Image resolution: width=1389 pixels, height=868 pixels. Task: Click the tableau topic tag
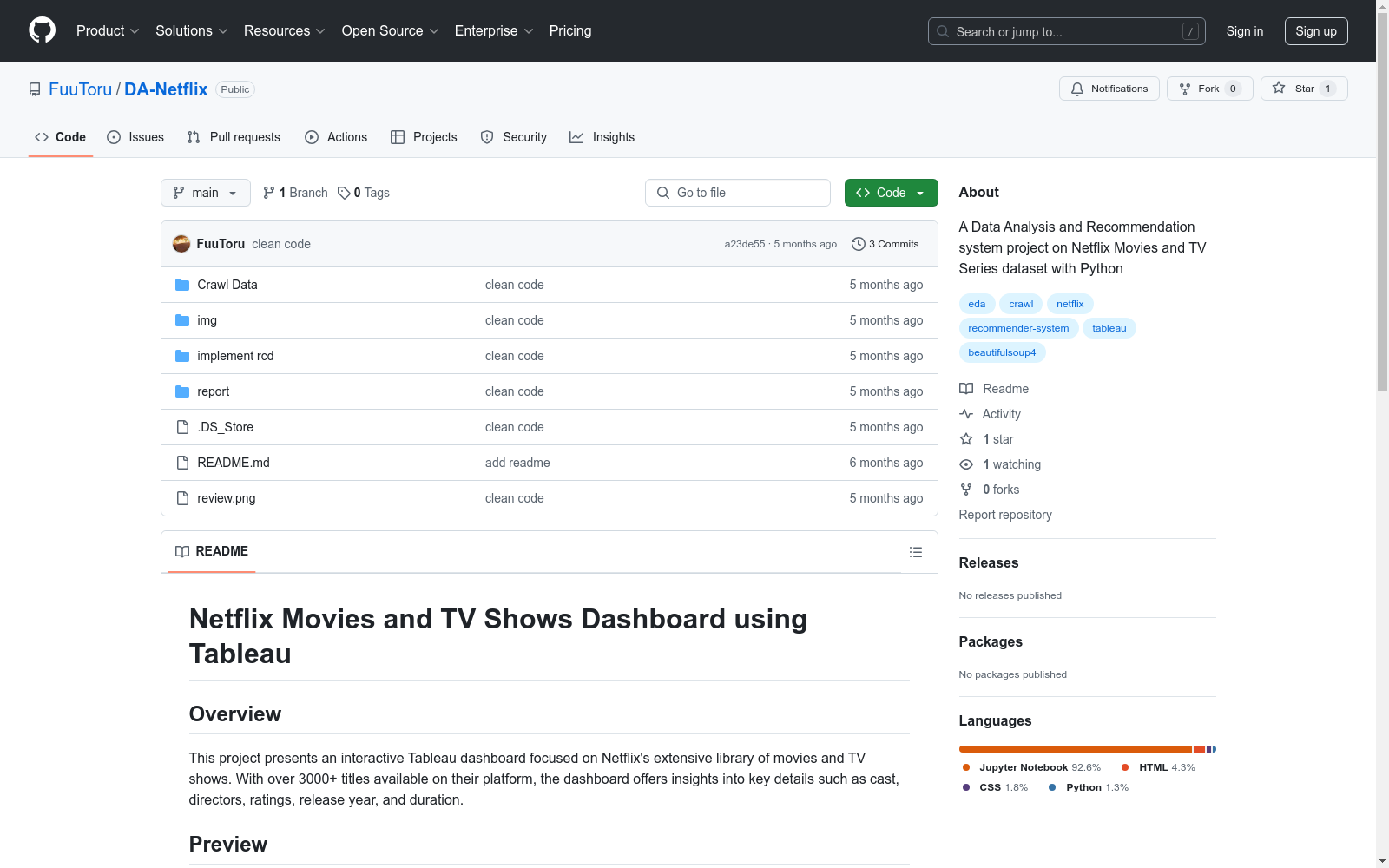(x=1109, y=328)
